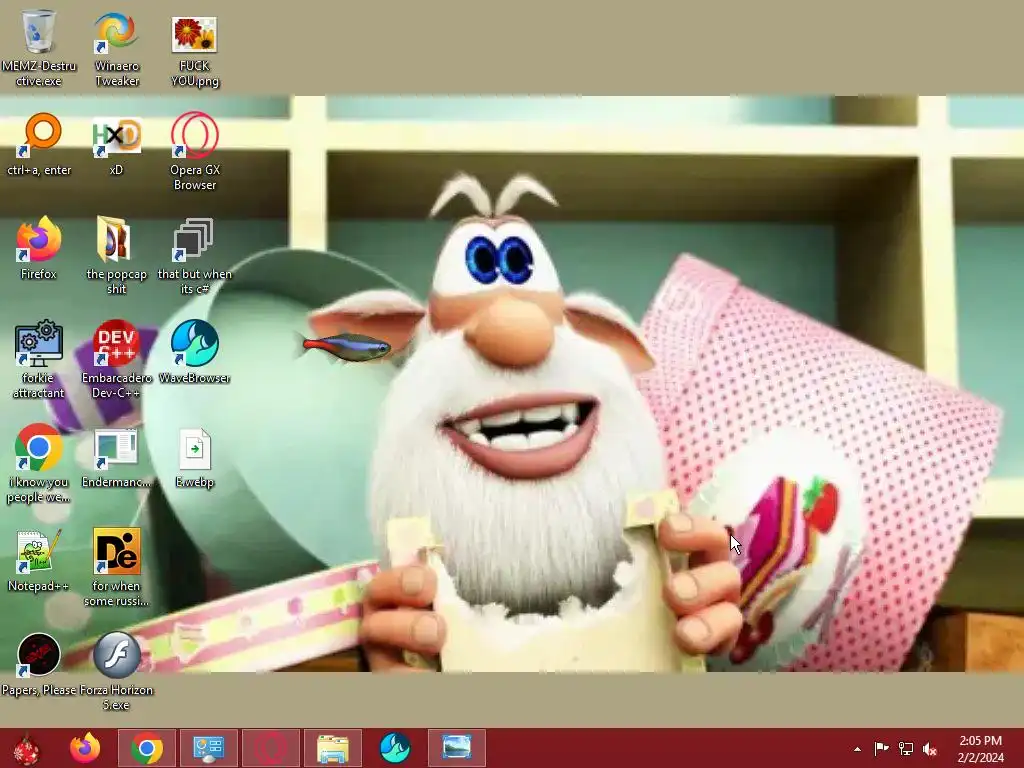The image size is (1024, 768).
Task: Switch to Chrome in the taskbar
Action: pos(147,748)
